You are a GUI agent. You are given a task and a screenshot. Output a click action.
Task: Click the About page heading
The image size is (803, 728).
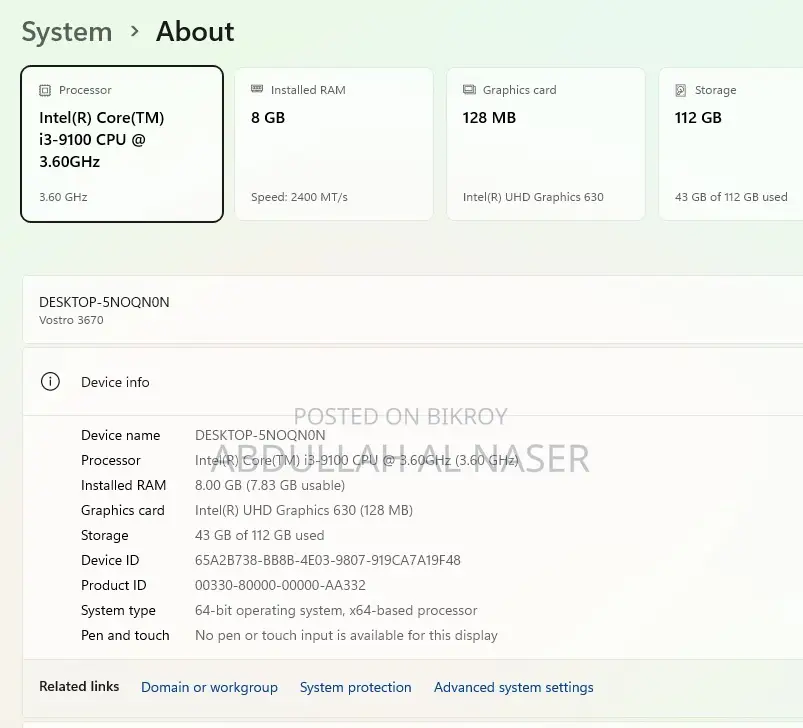tap(195, 32)
